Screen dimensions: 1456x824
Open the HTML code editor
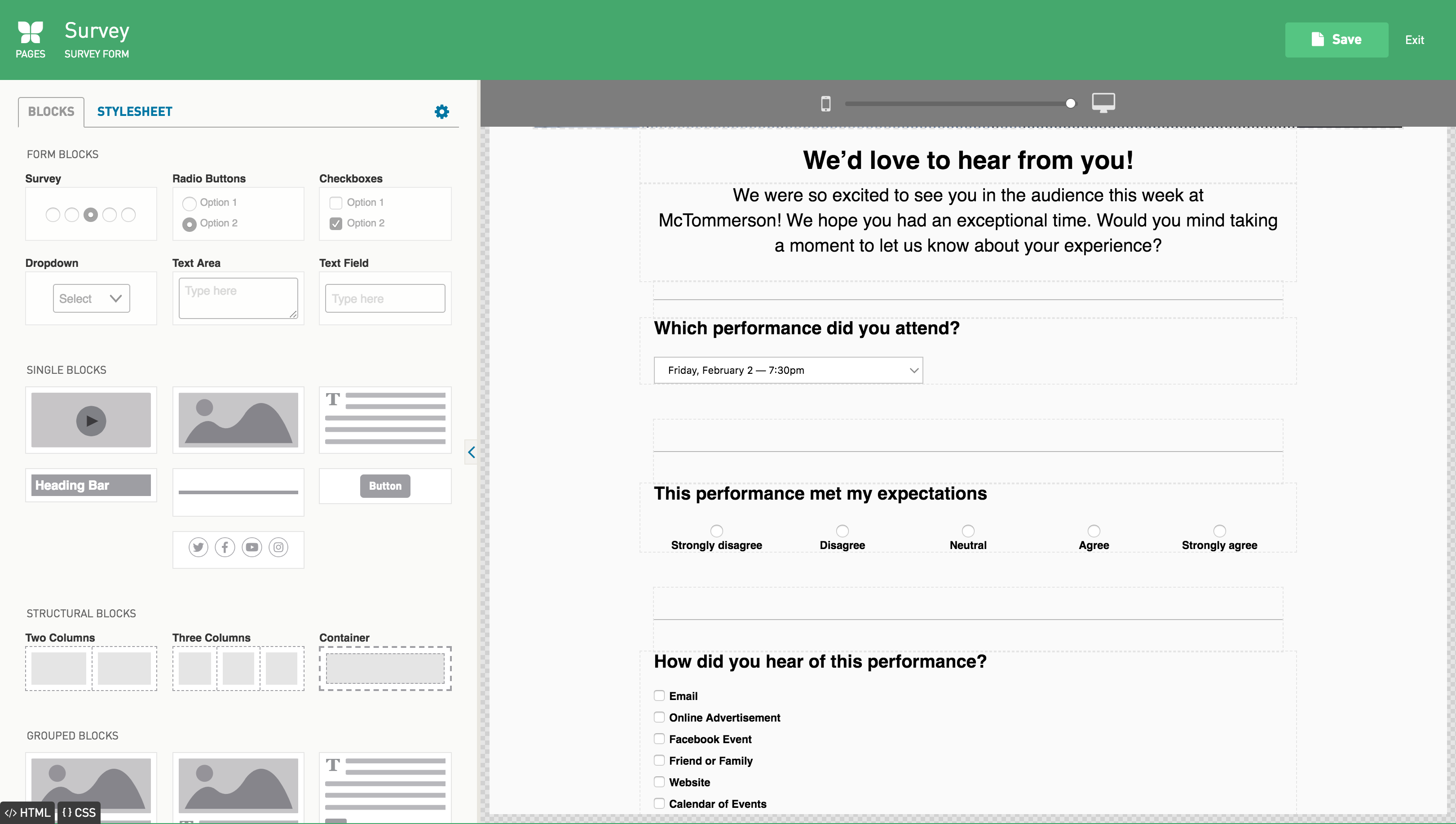[x=27, y=813]
